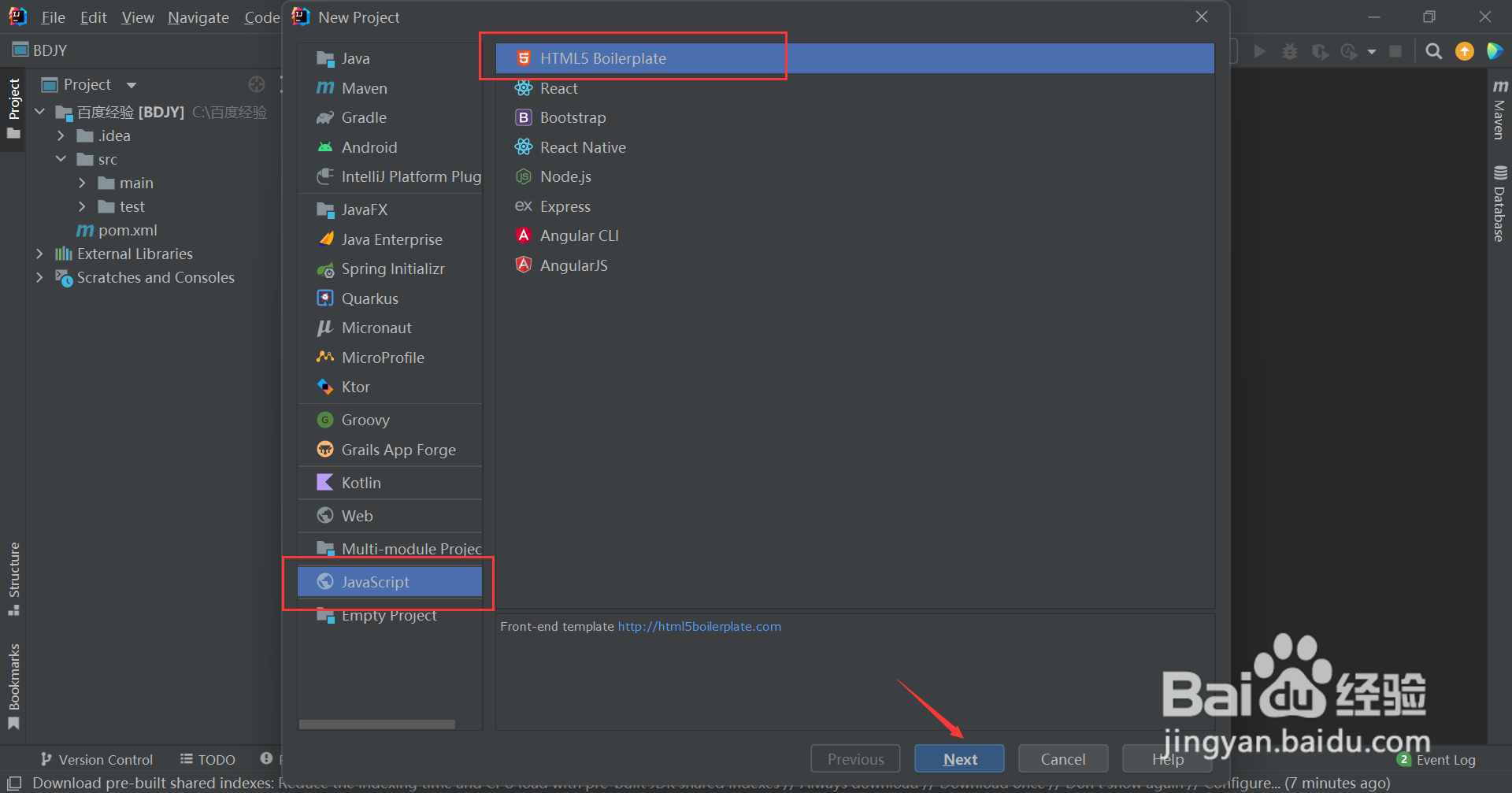Image resolution: width=1512 pixels, height=793 pixels.
Task: Choose Java Enterprise project type
Action: click(390, 239)
